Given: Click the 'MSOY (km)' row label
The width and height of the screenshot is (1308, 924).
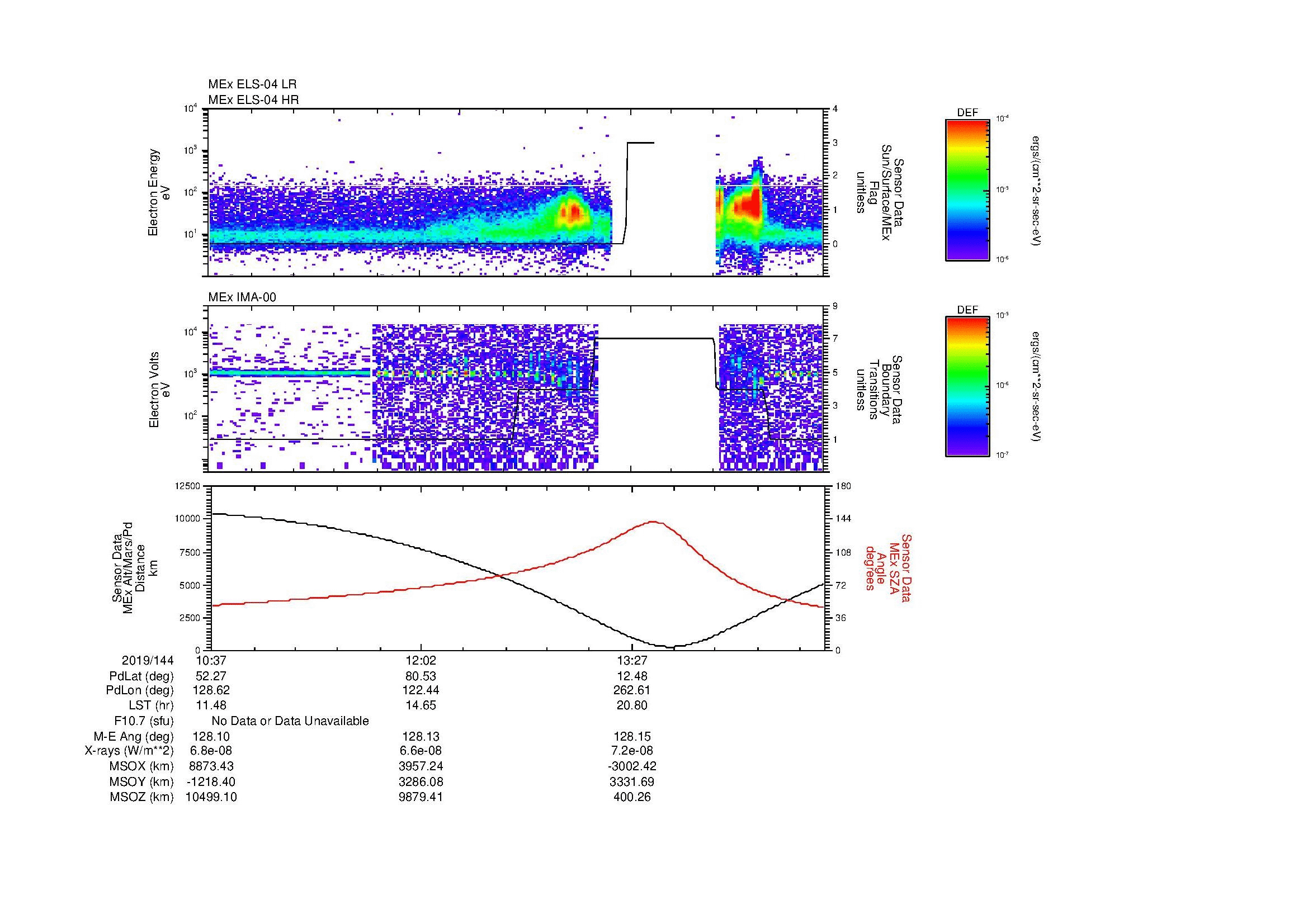Looking at the screenshot, I should 142,781.
